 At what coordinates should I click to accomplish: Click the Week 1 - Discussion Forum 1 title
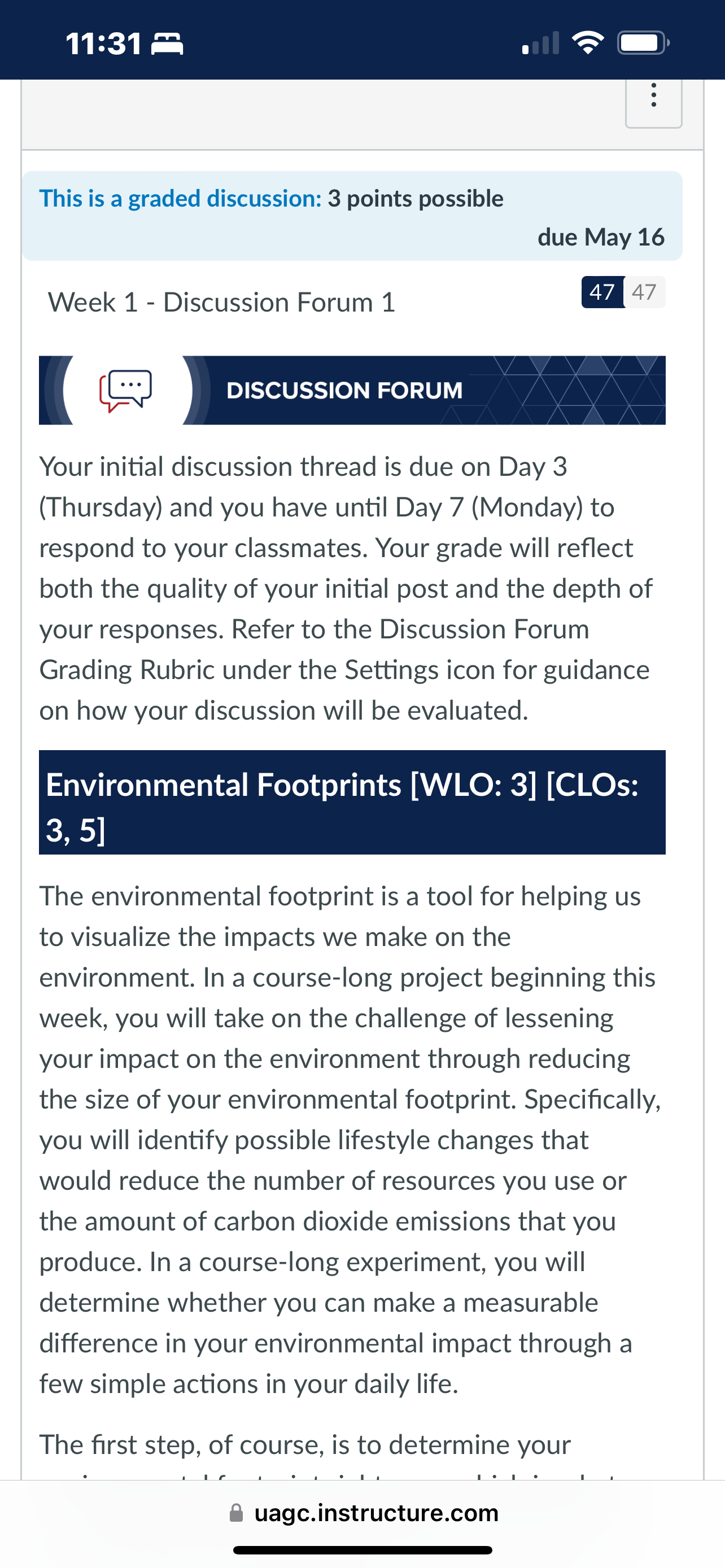221,303
